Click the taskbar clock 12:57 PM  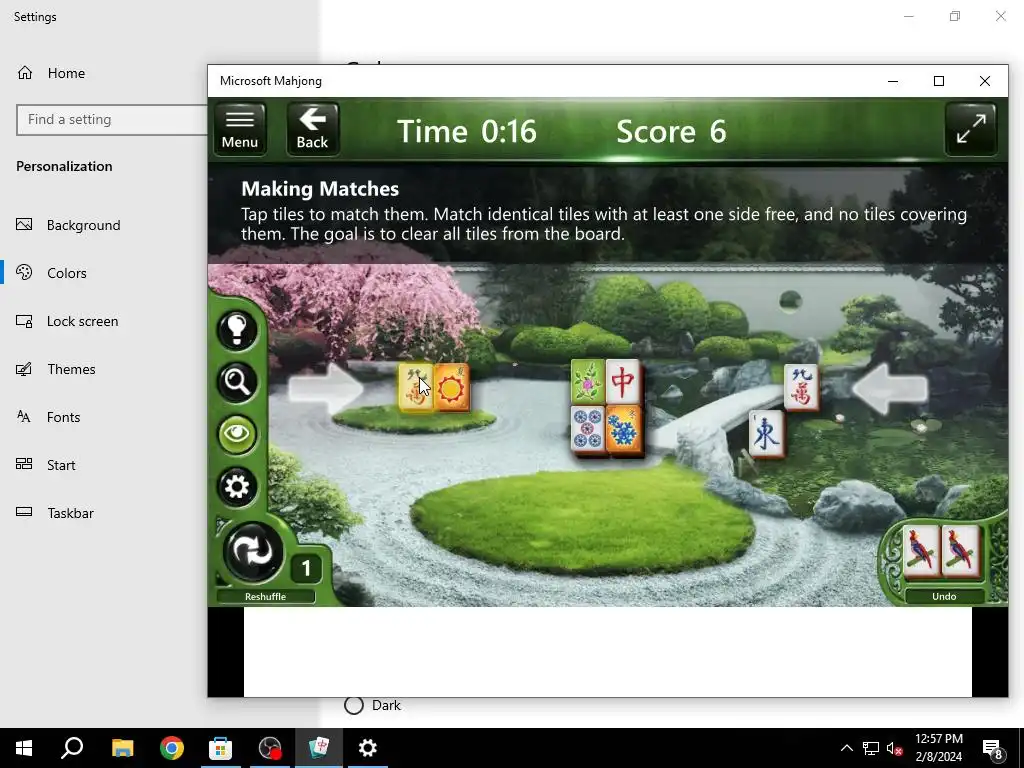938,748
